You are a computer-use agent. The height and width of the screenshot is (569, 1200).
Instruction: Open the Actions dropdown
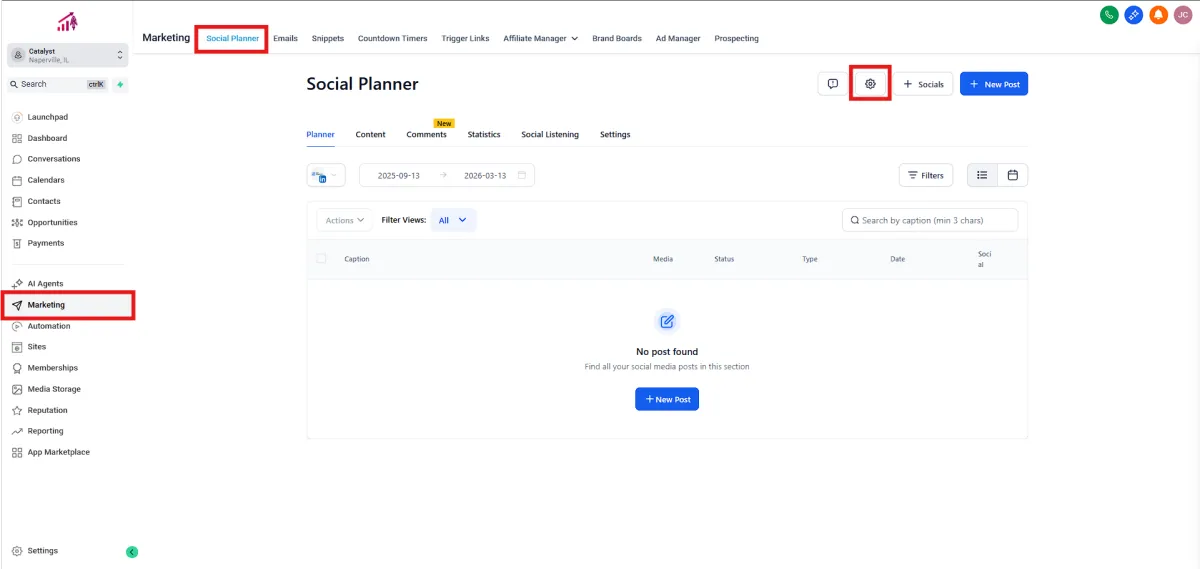[345, 220]
